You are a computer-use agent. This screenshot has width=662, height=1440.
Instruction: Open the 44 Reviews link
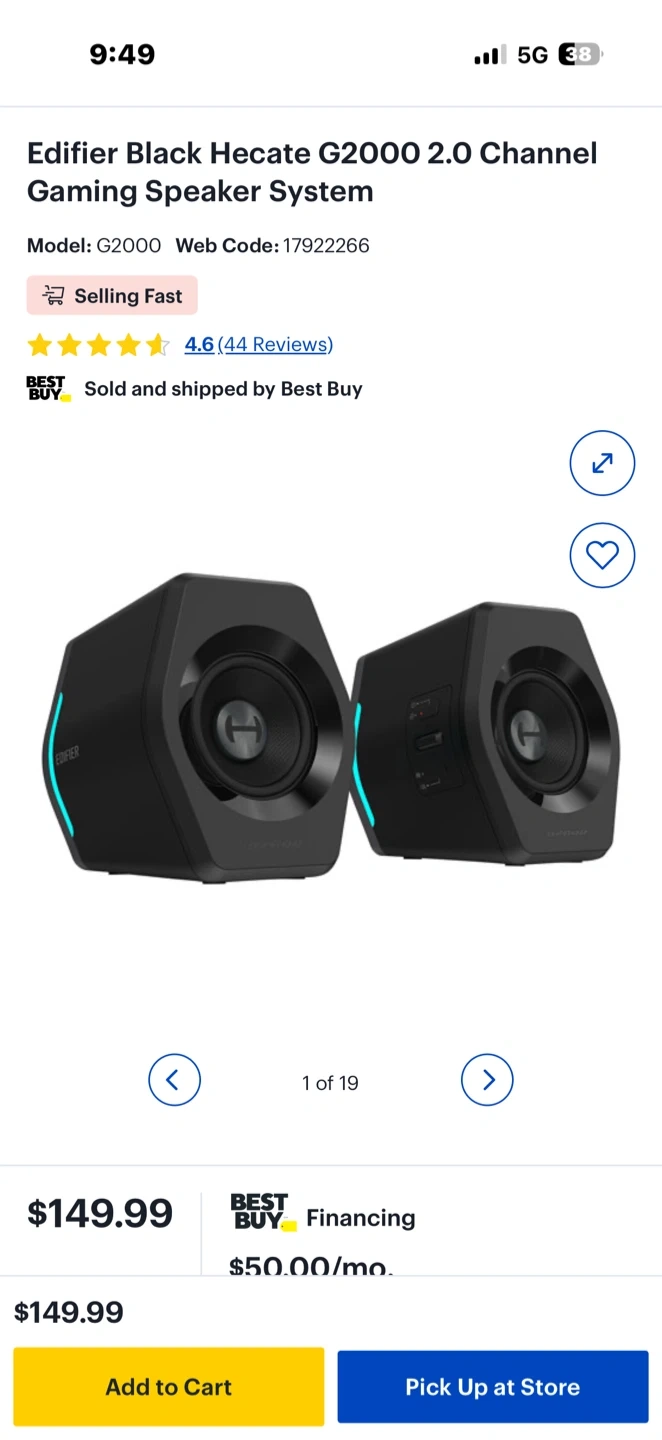click(275, 344)
